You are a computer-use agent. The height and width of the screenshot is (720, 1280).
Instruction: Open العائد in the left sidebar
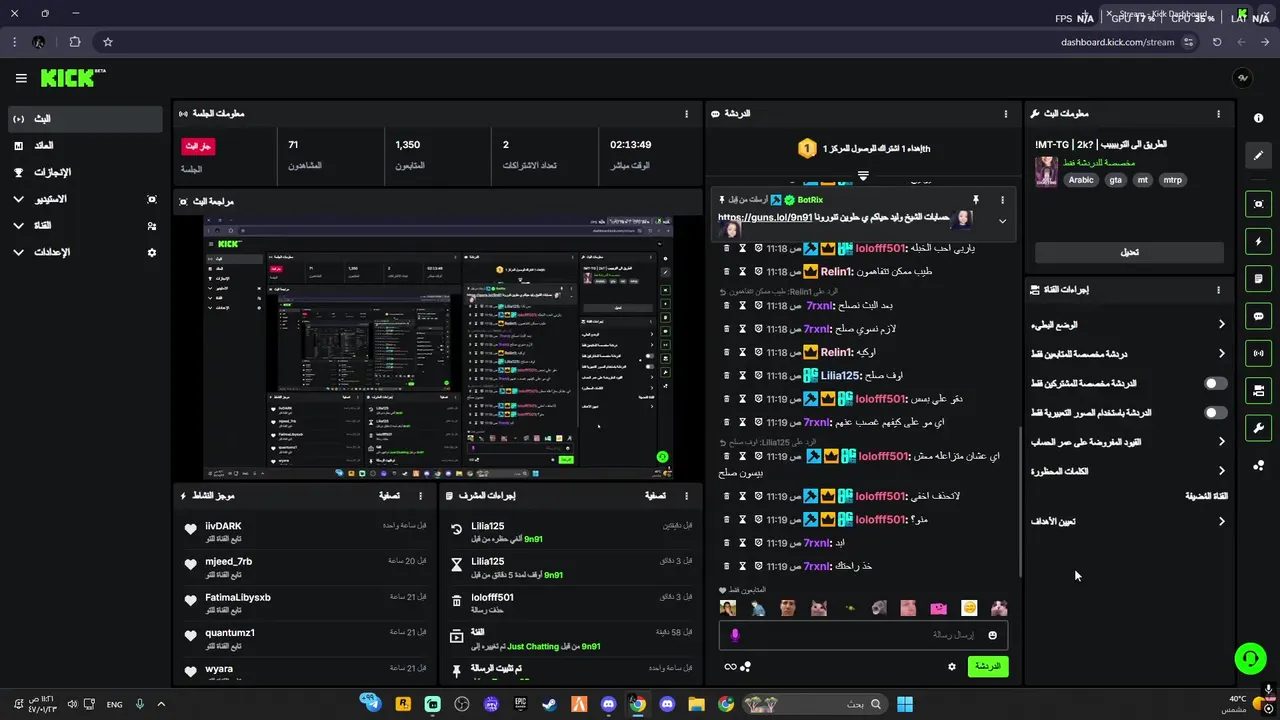coord(84,146)
